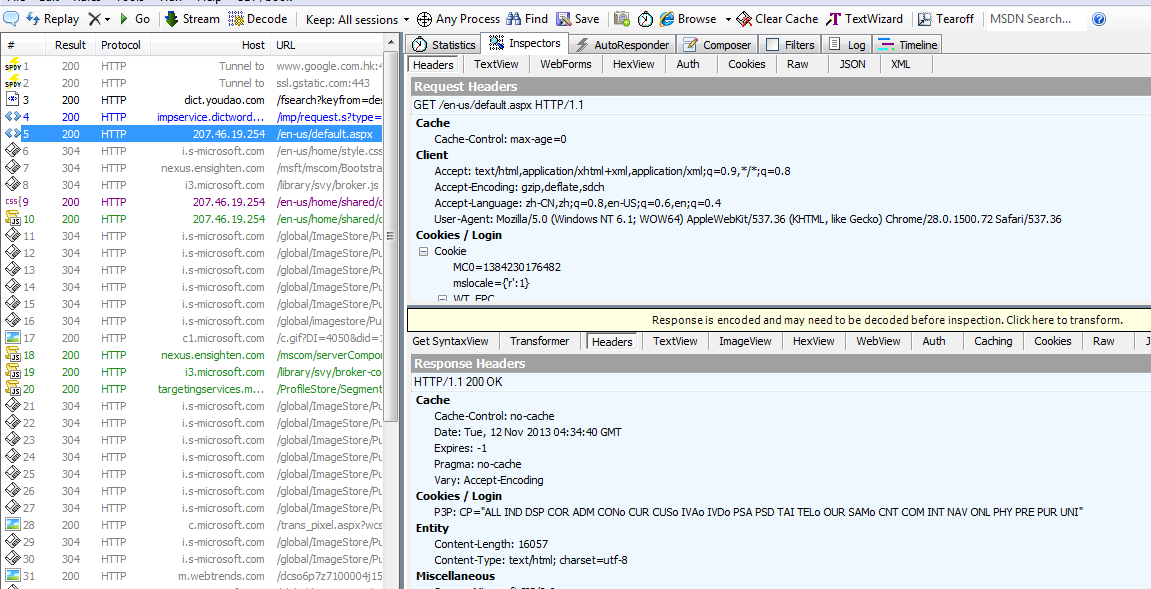Pick the Any Process target crosshair
Viewport: 1151px width, 589px height.
click(x=459, y=18)
